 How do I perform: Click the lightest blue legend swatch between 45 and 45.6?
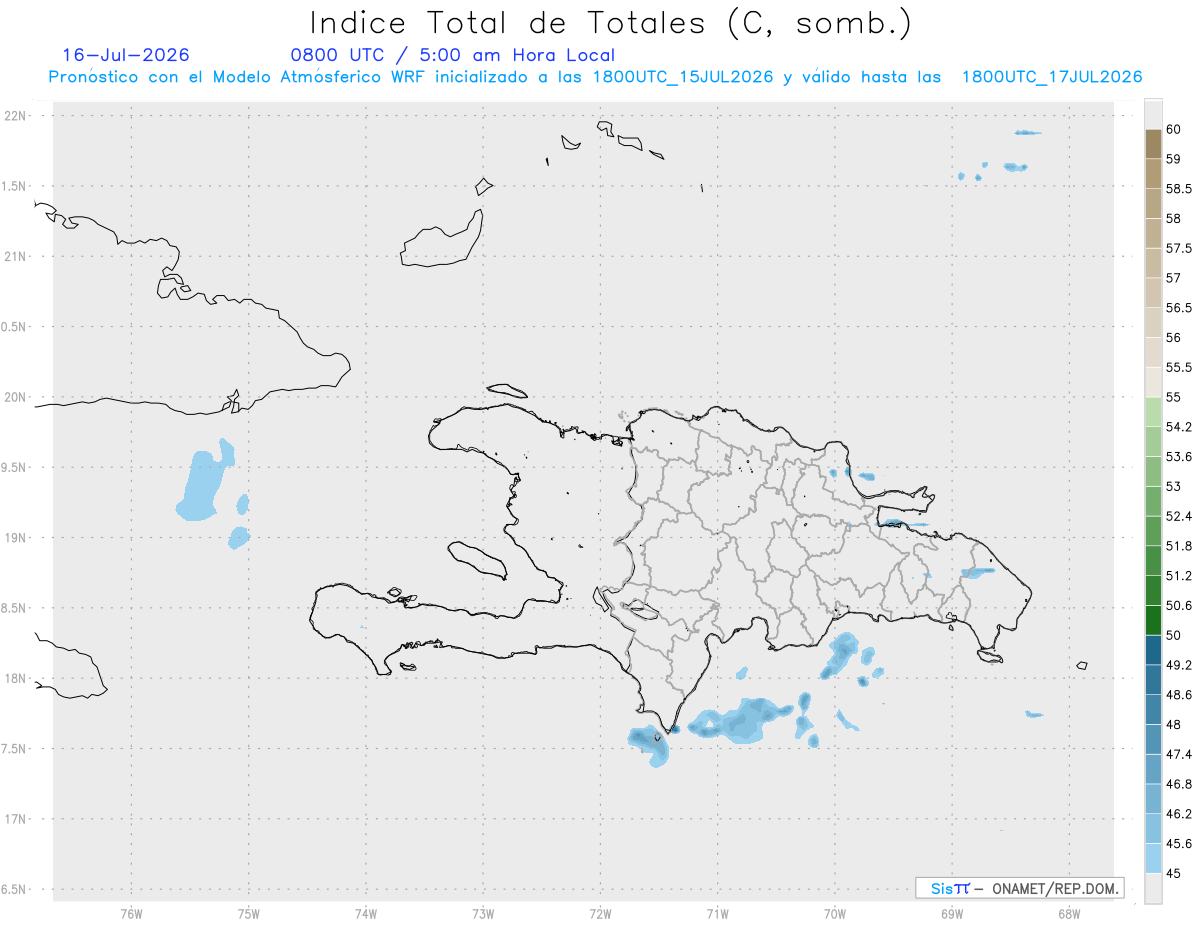1153,858
